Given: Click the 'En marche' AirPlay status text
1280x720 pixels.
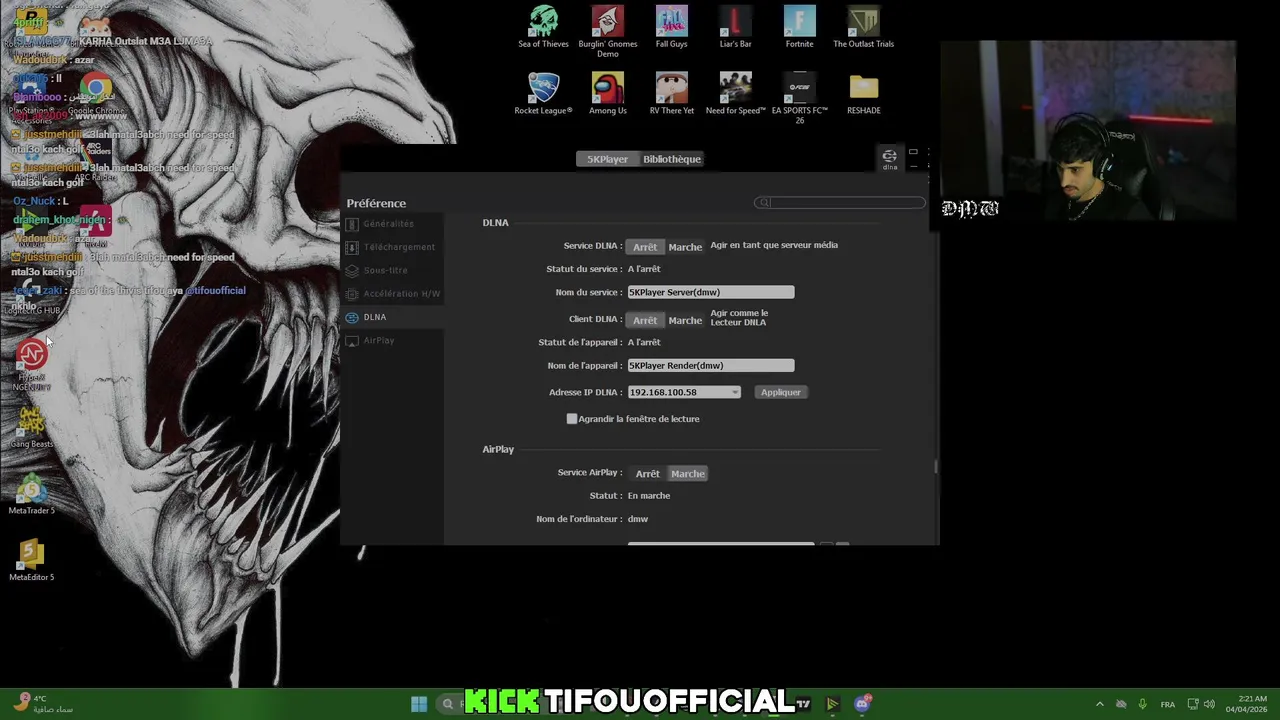Looking at the screenshot, I should 649,496.
